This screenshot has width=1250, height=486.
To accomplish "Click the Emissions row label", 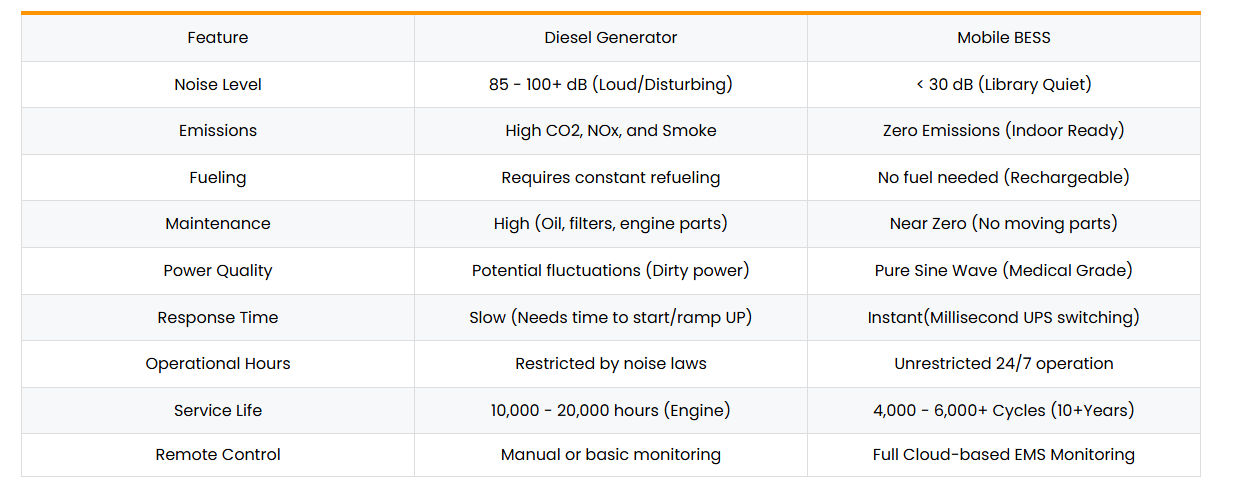I will coord(218,131).
